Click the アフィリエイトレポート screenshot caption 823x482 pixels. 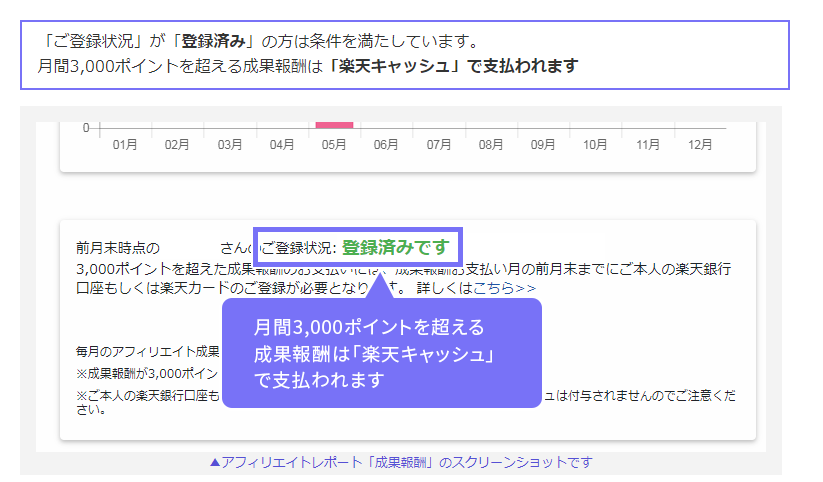[400, 462]
